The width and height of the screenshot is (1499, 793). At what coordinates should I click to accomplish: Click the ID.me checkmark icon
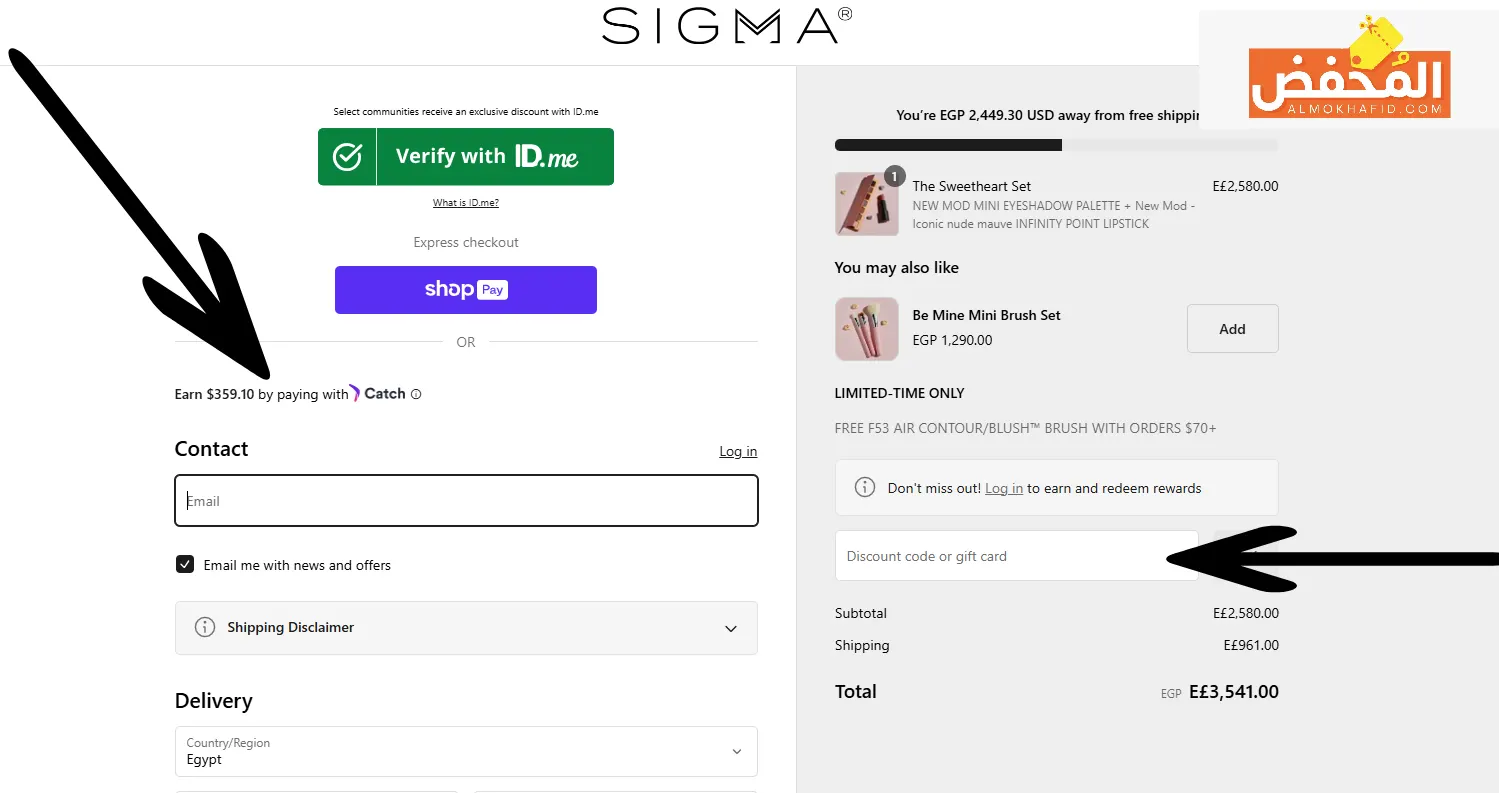(x=347, y=157)
